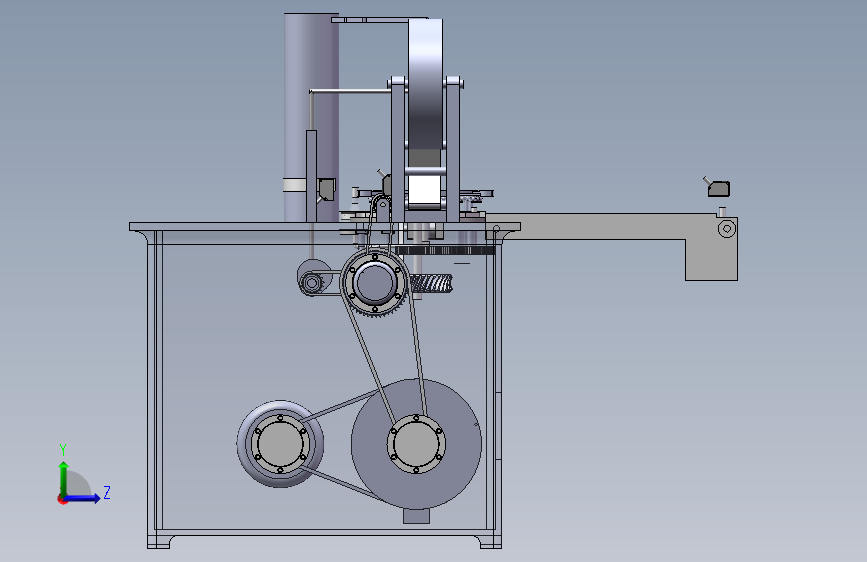The height and width of the screenshot is (562, 867).
Task: Select the gray extension arm on the right
Action: click(614, 227)
